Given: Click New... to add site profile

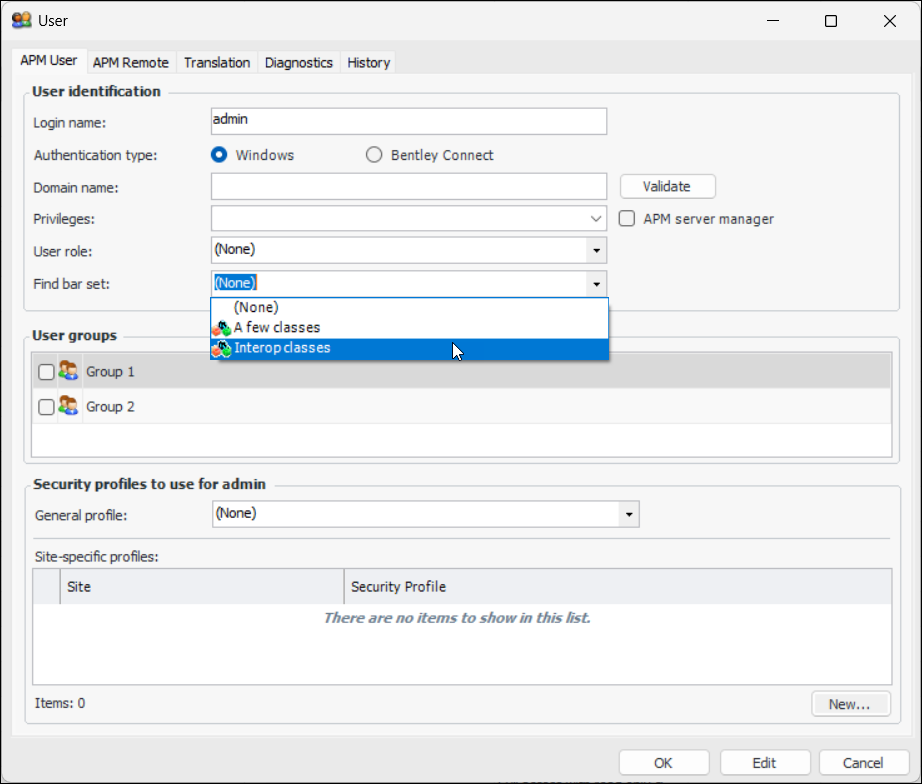Looking at the screenshot, I should coord(849,704).
